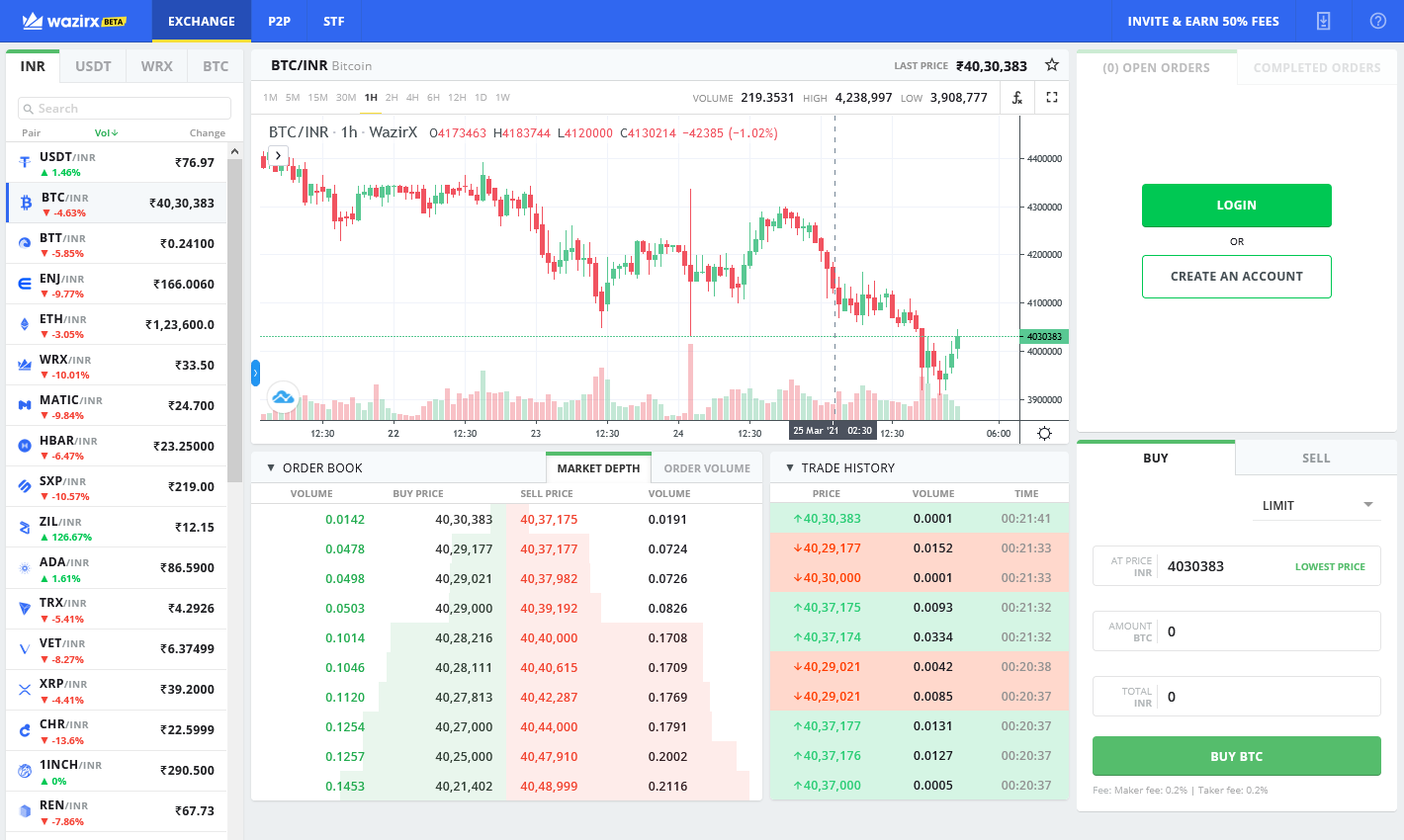Click the CHR coin icon
1404x840 pixels.
pyautogui.click(x=25, y=729)
